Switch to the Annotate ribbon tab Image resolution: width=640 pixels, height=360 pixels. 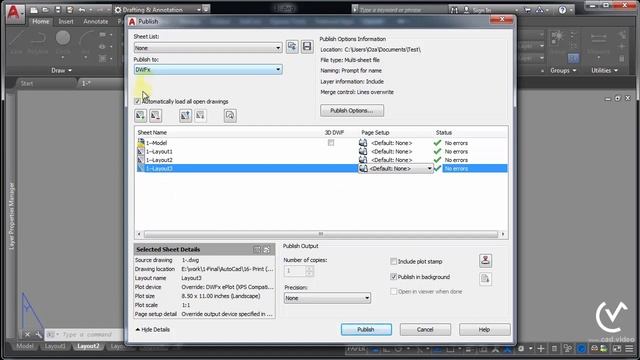point(96,21)
